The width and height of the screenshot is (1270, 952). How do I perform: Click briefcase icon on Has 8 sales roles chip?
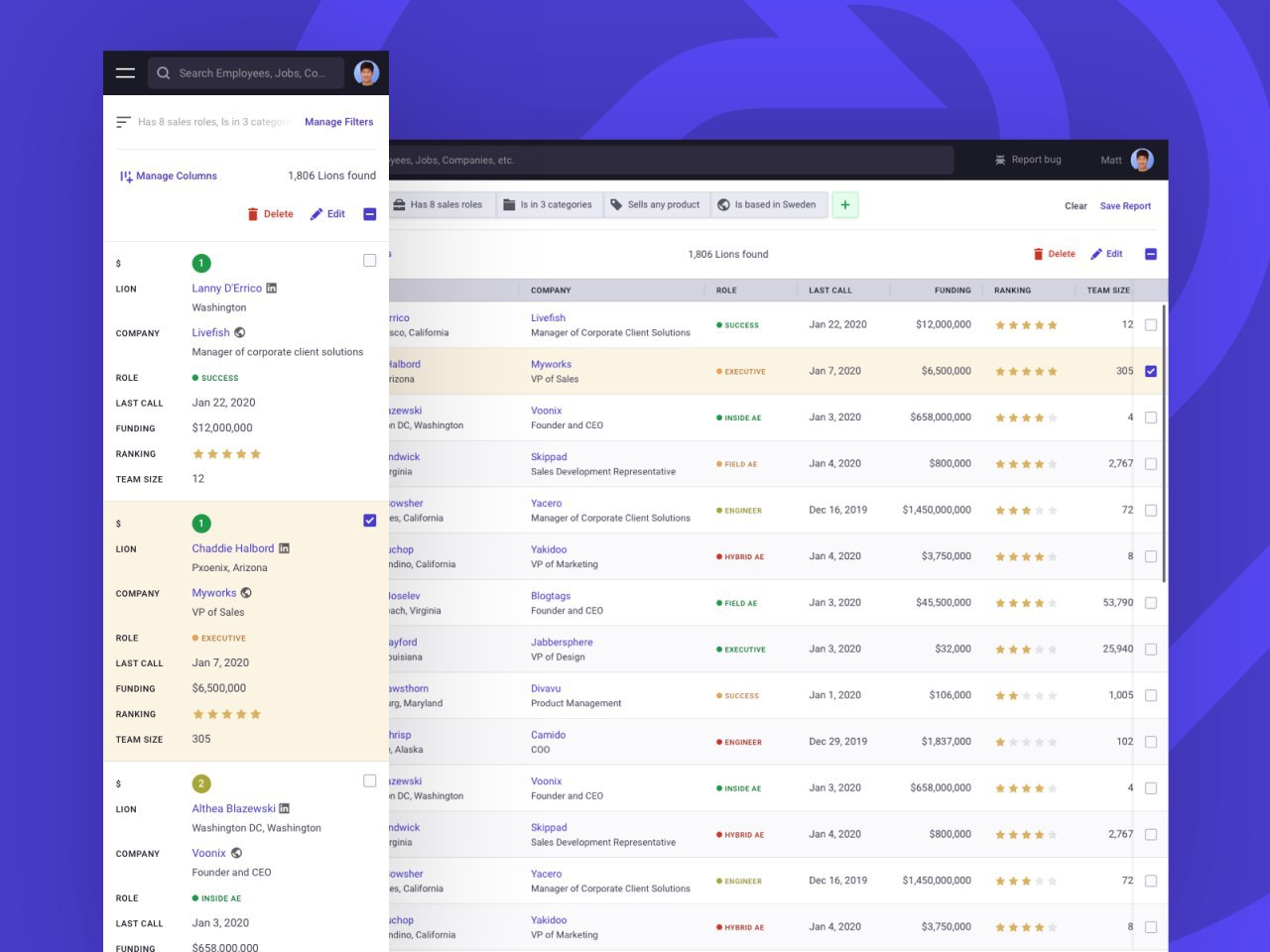(399, 205)
